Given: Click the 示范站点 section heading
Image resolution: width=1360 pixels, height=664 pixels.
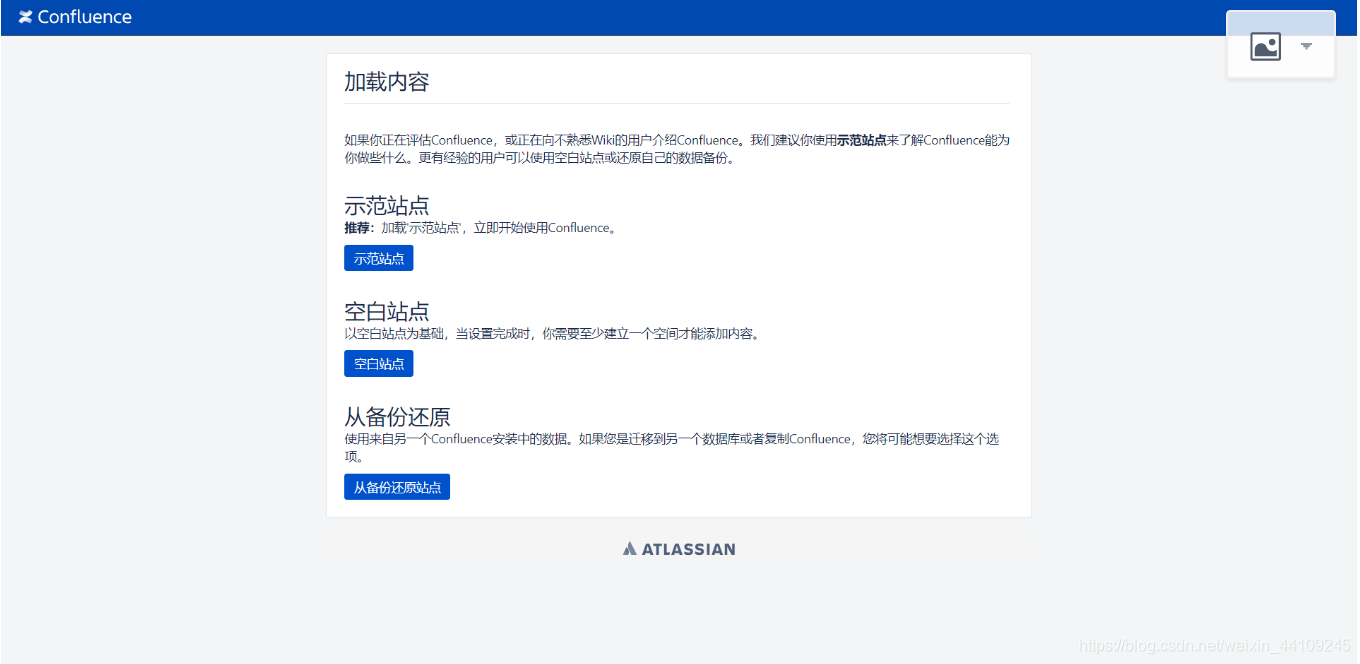Looking at the screenshot, I should click(387, 206).
